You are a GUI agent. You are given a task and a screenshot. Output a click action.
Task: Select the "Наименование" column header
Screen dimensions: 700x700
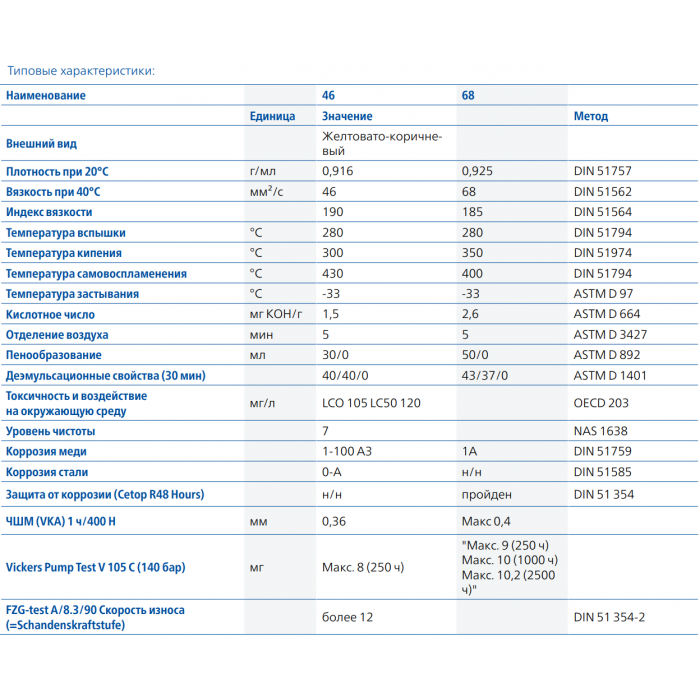(x=46, y=95)
